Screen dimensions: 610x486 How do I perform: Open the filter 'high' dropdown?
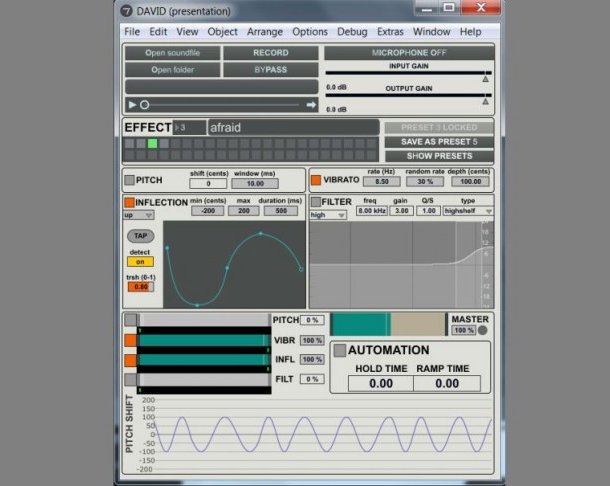(328, 215)
